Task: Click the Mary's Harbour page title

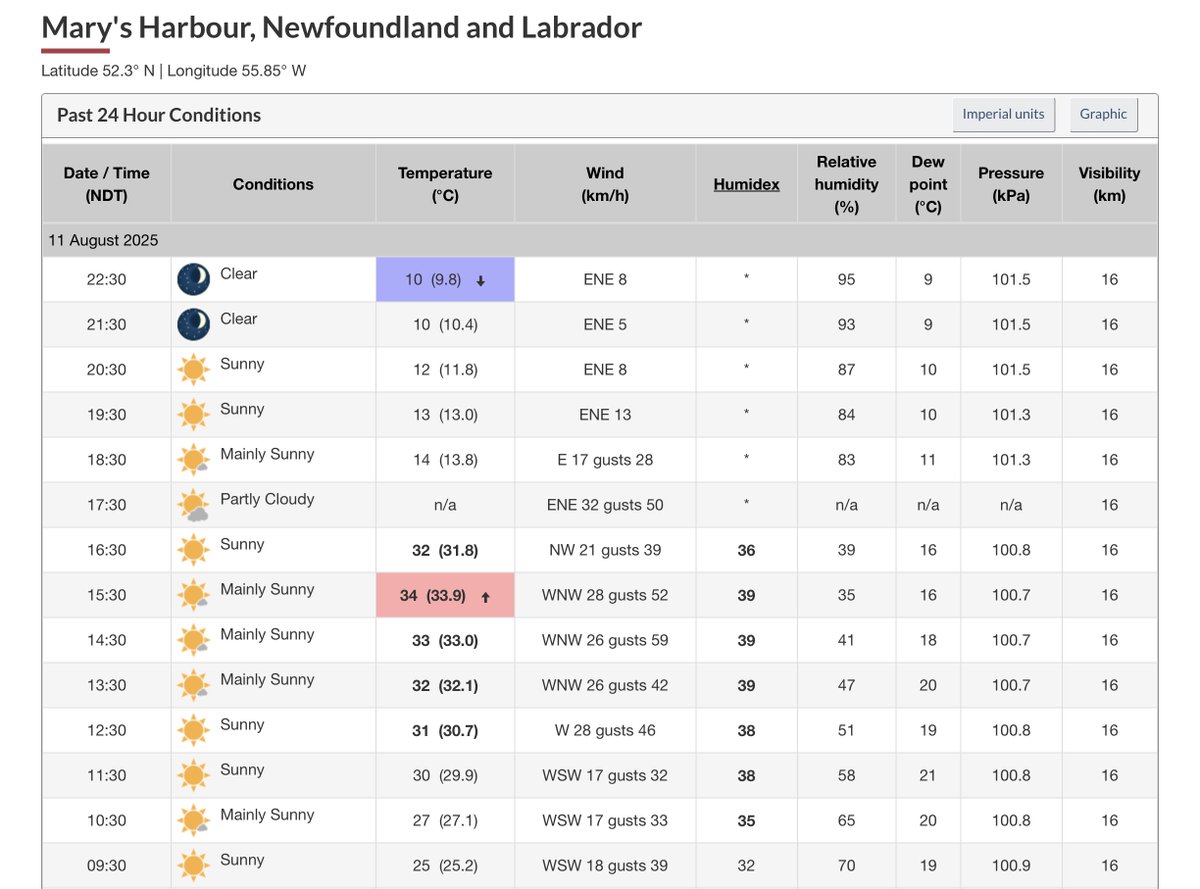Action: click(341, 27)
